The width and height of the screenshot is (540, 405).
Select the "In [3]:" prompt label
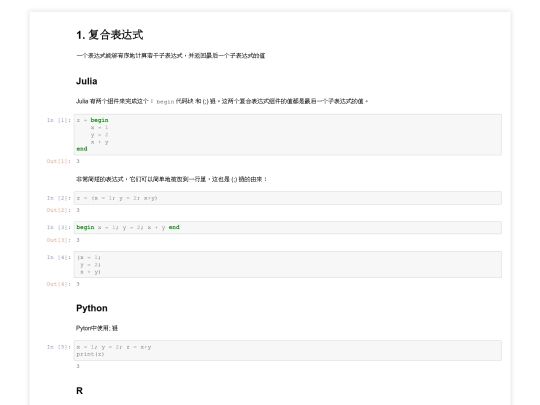59,227
